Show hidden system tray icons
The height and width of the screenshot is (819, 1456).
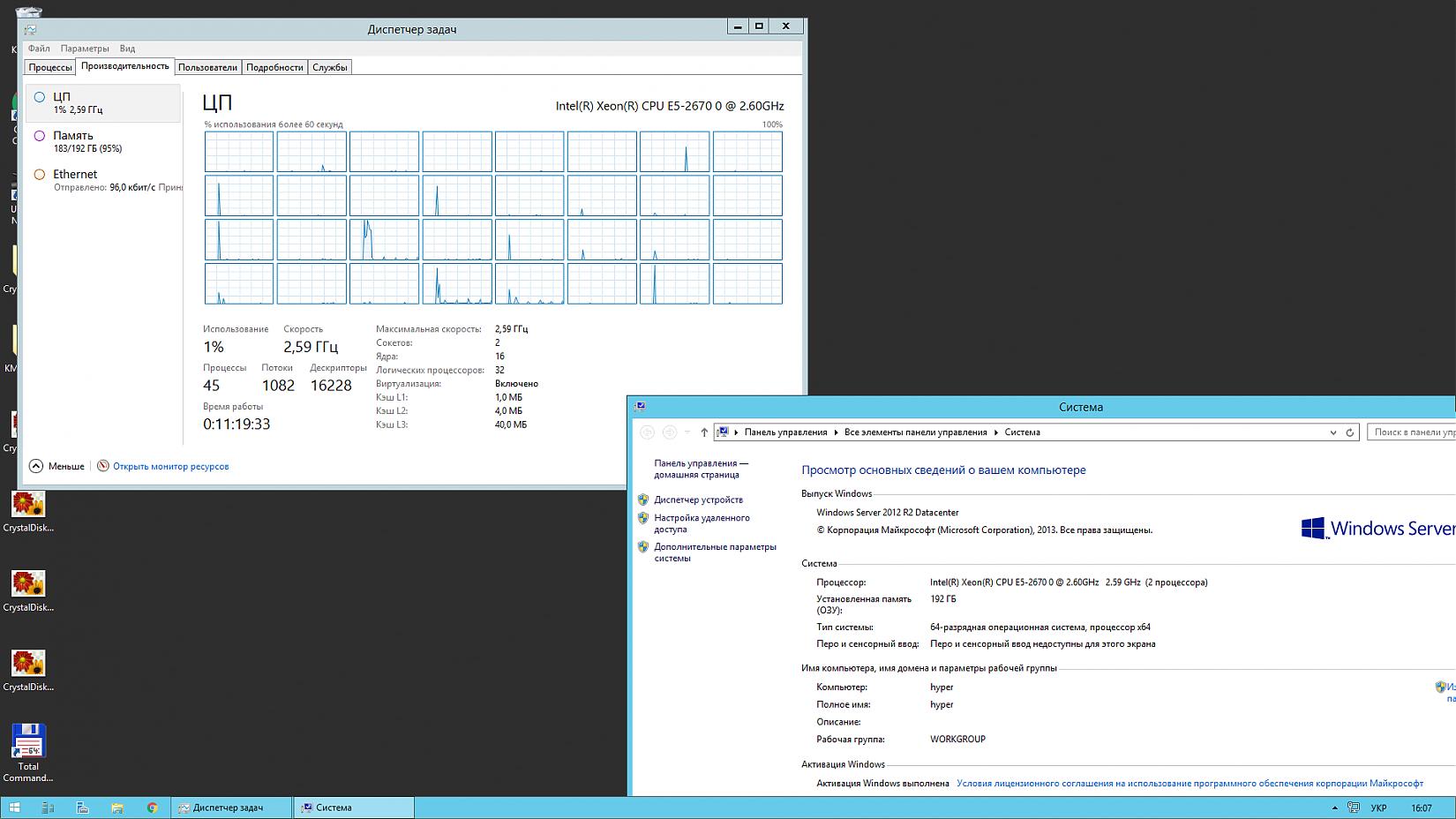coord(1335,808)
